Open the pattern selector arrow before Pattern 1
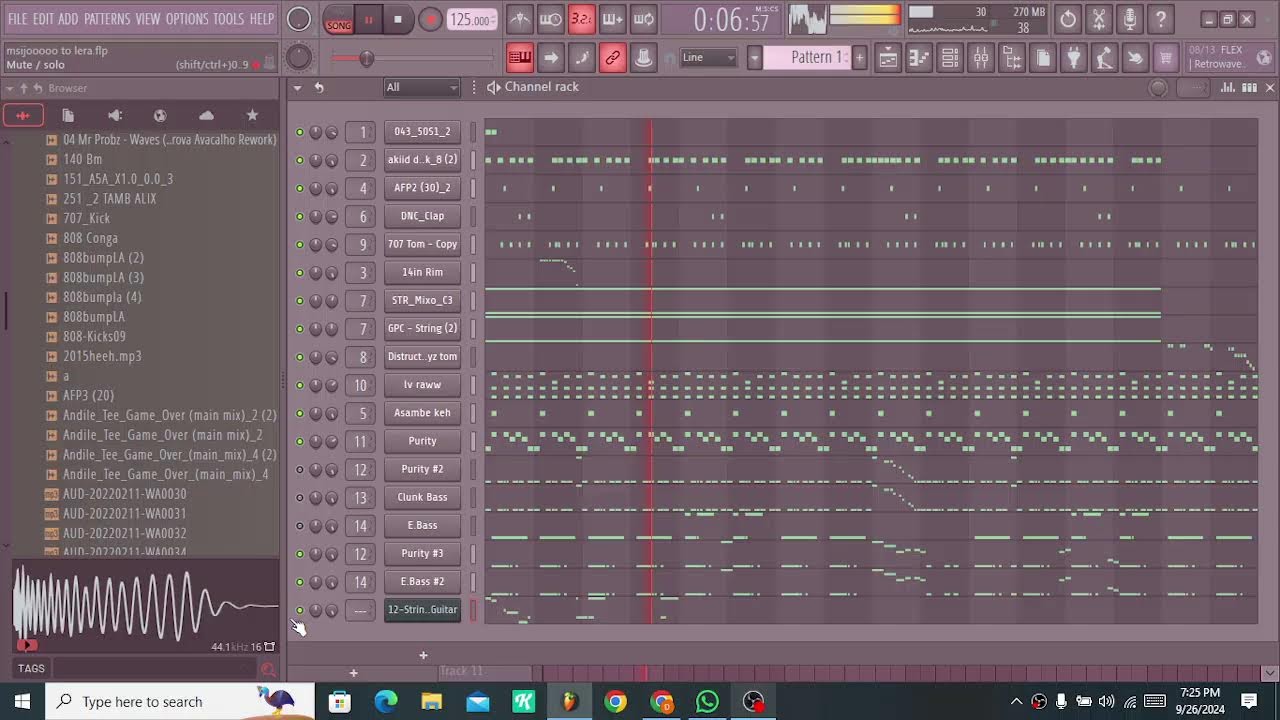The image size is (1280, 720). [x=754, y=58]
